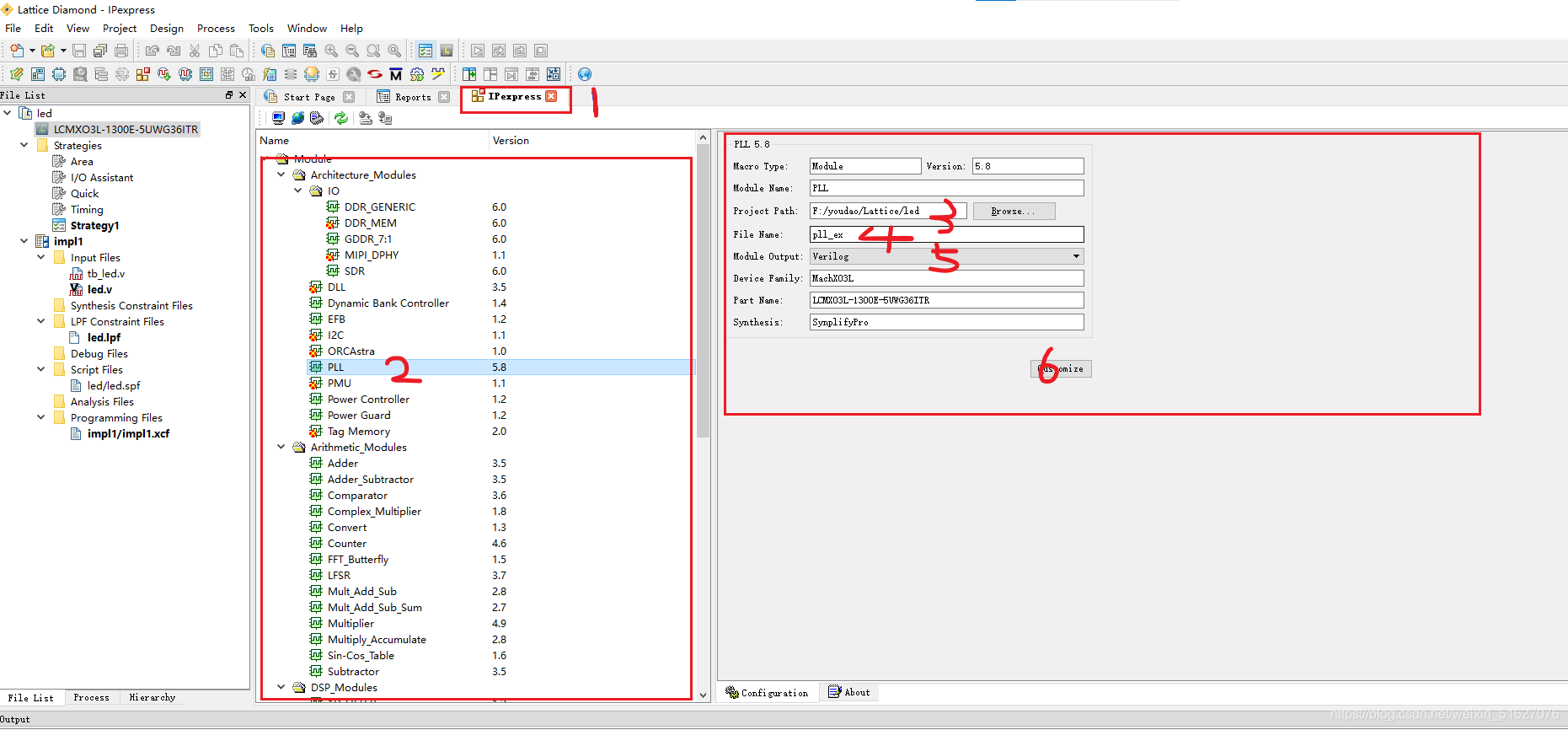Collapse the LPF Constraint Files folder
This screenshot has height=730, width=1568.
pyautogui.click(x=41, y=321)
